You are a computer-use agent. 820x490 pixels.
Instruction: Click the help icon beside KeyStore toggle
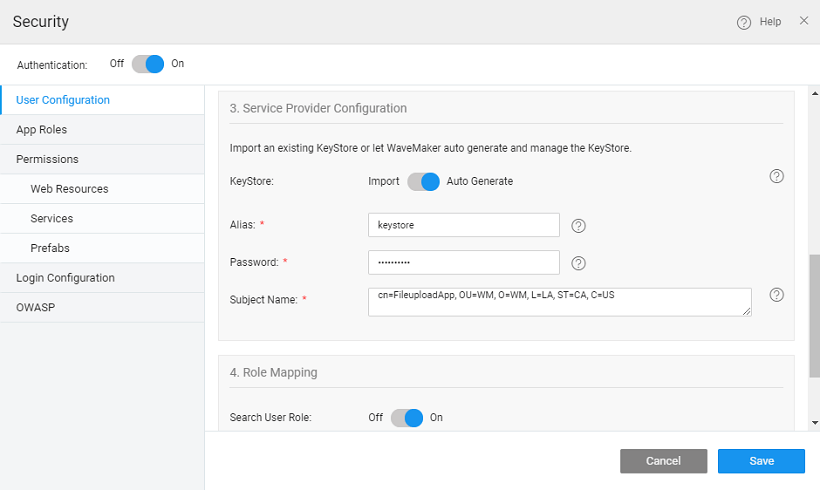click(776, 176)
